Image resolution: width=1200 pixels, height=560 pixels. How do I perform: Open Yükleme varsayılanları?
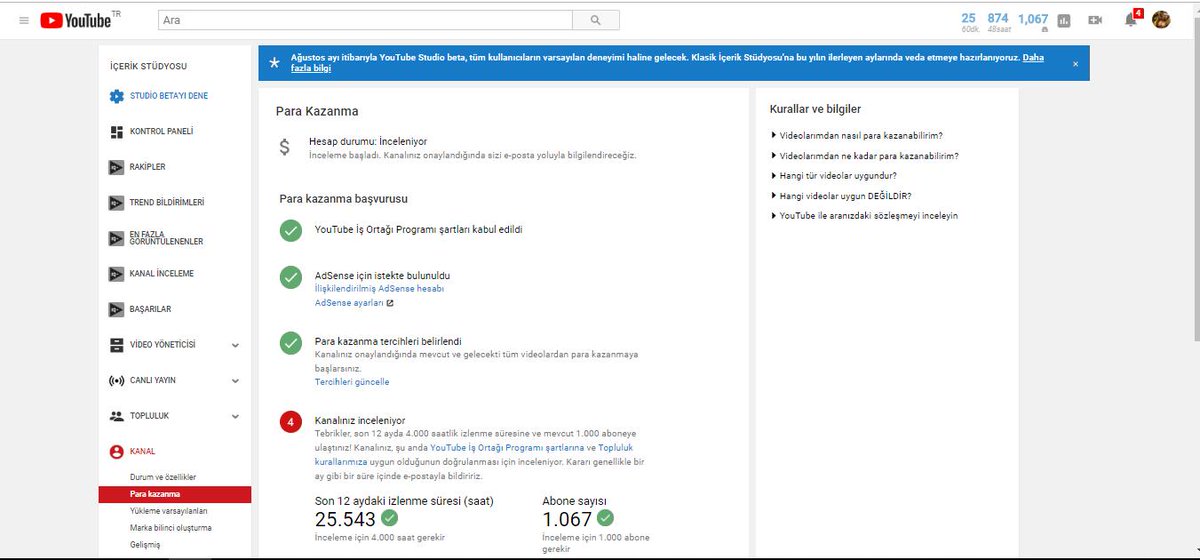click(168, 511)
